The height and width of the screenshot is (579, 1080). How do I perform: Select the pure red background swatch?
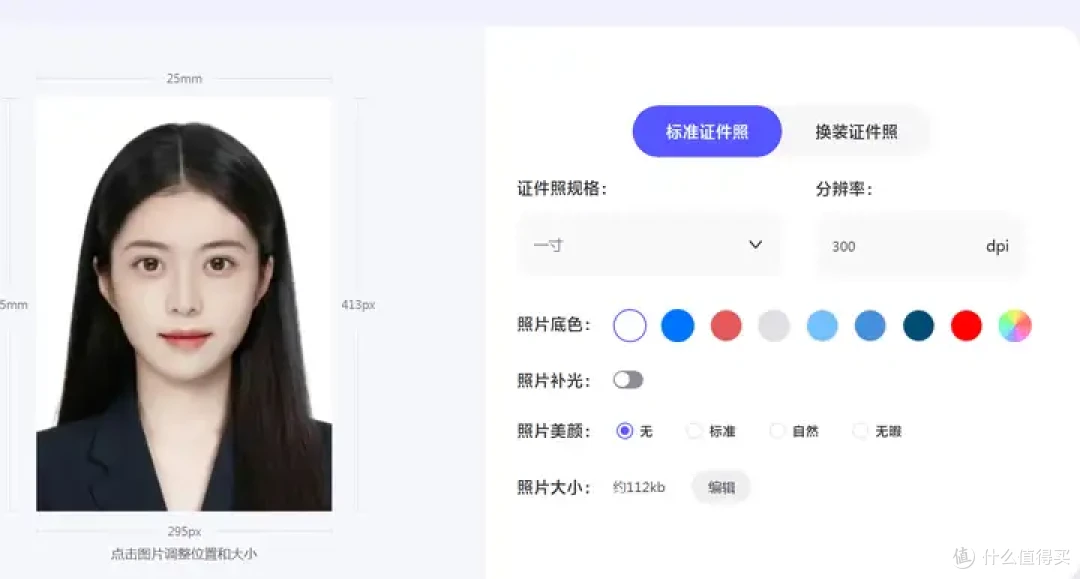(966, 326)
